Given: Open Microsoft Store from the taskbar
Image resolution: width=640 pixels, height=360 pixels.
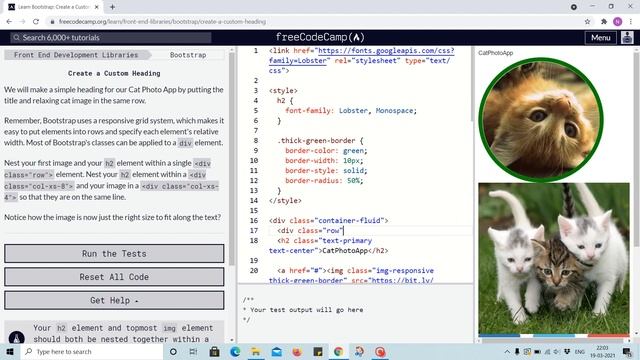Looking at the screenshot, I should point(214,351).
